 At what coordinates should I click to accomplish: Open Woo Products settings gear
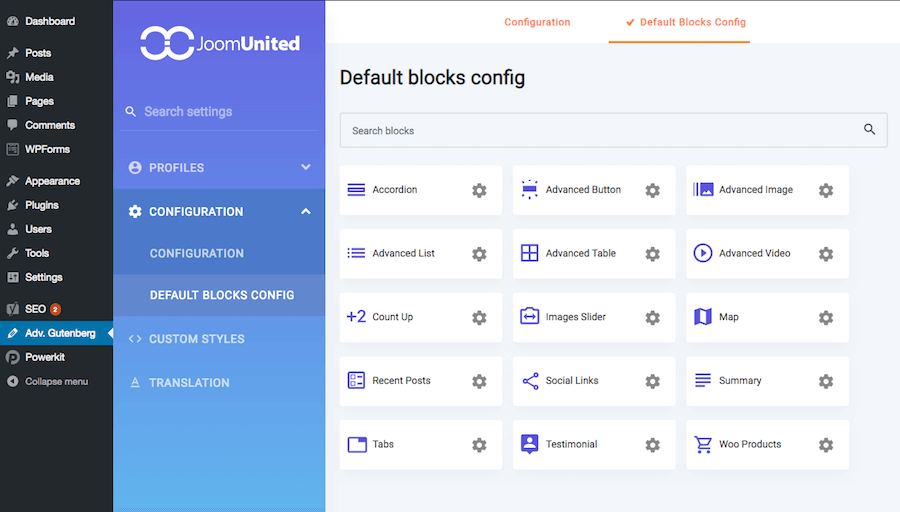pos(826,445)
